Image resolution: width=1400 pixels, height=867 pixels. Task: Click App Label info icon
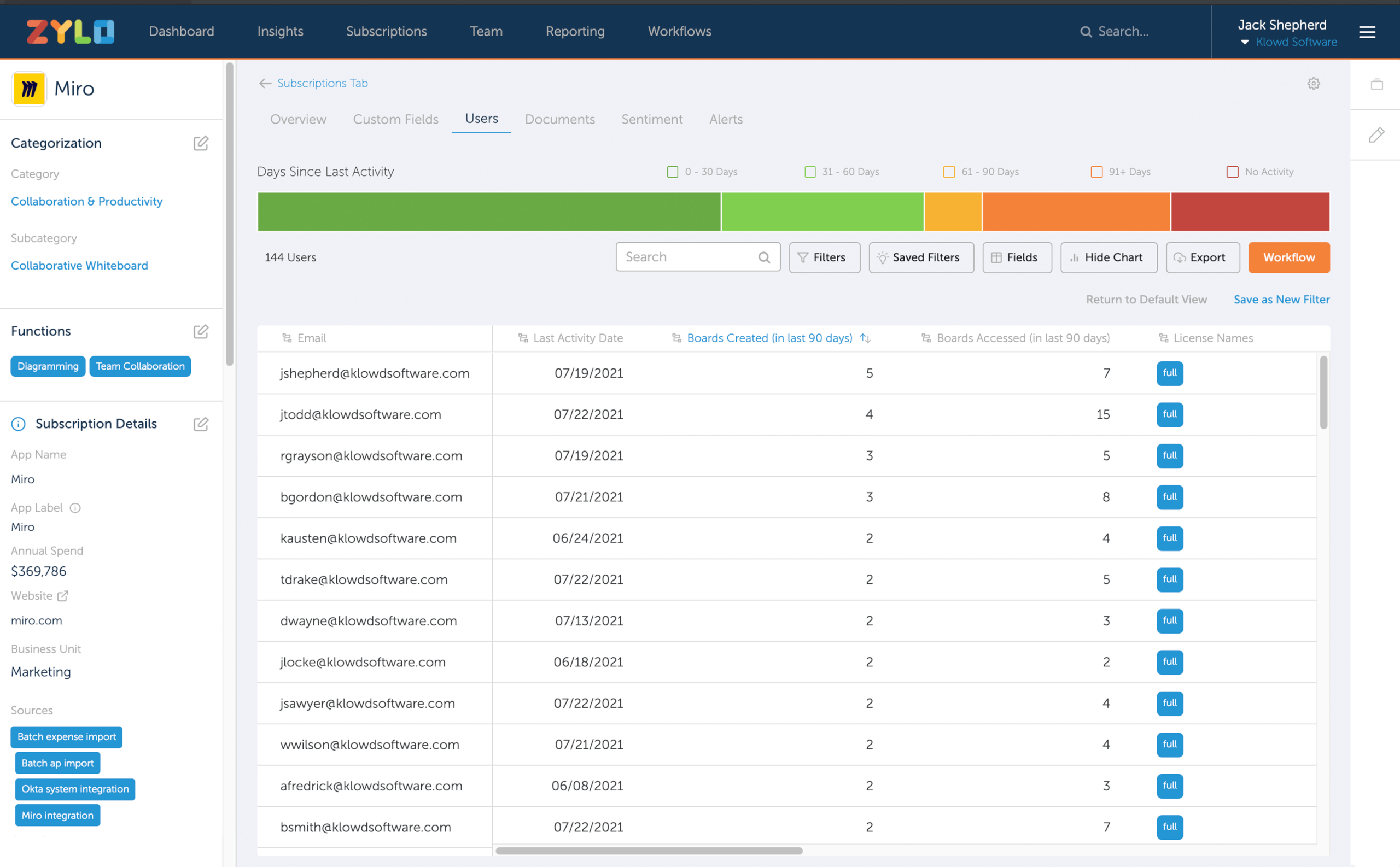[x=75, y=507]
